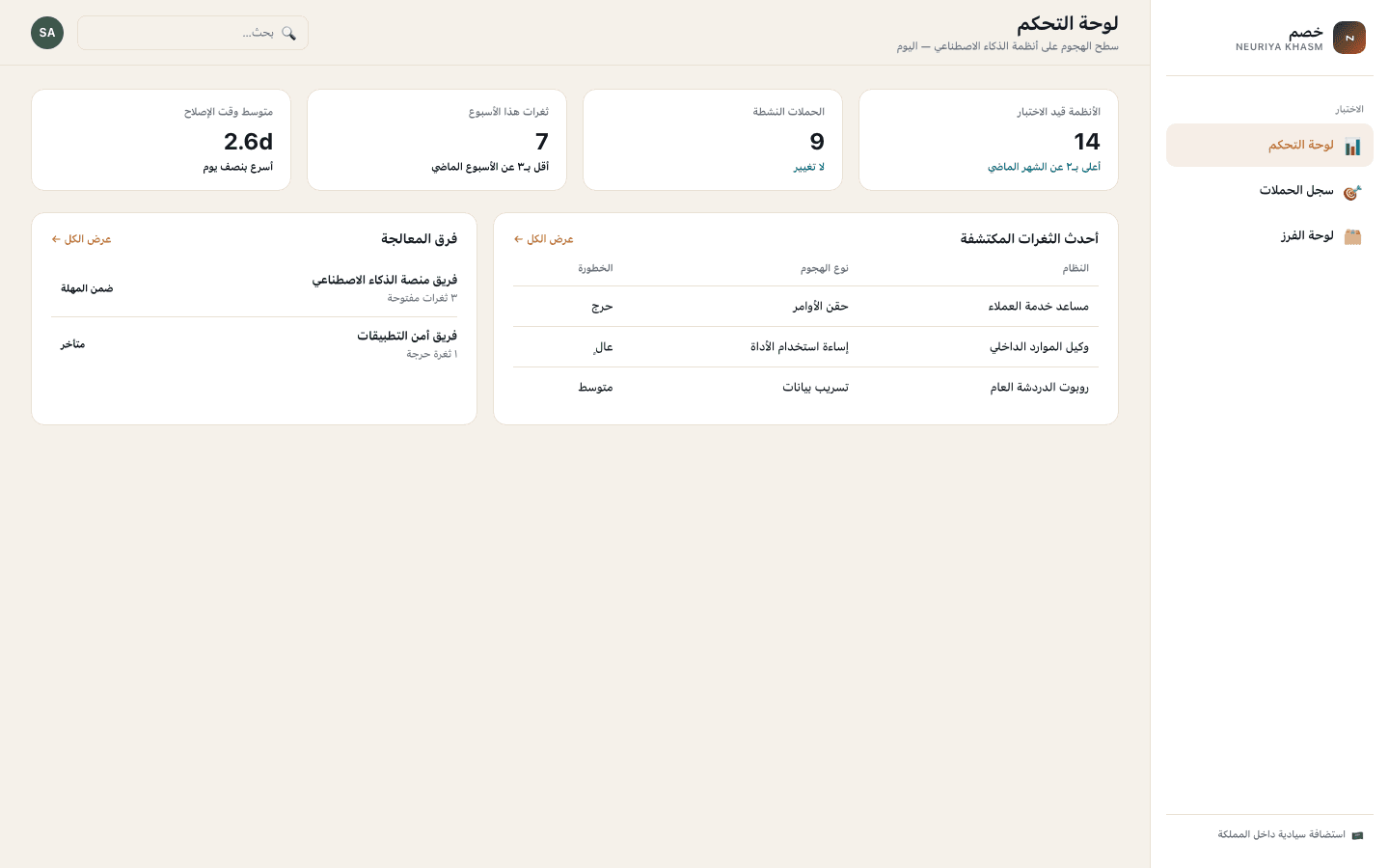Open the فريق أمن التطبيقات team

pos(407,337)
